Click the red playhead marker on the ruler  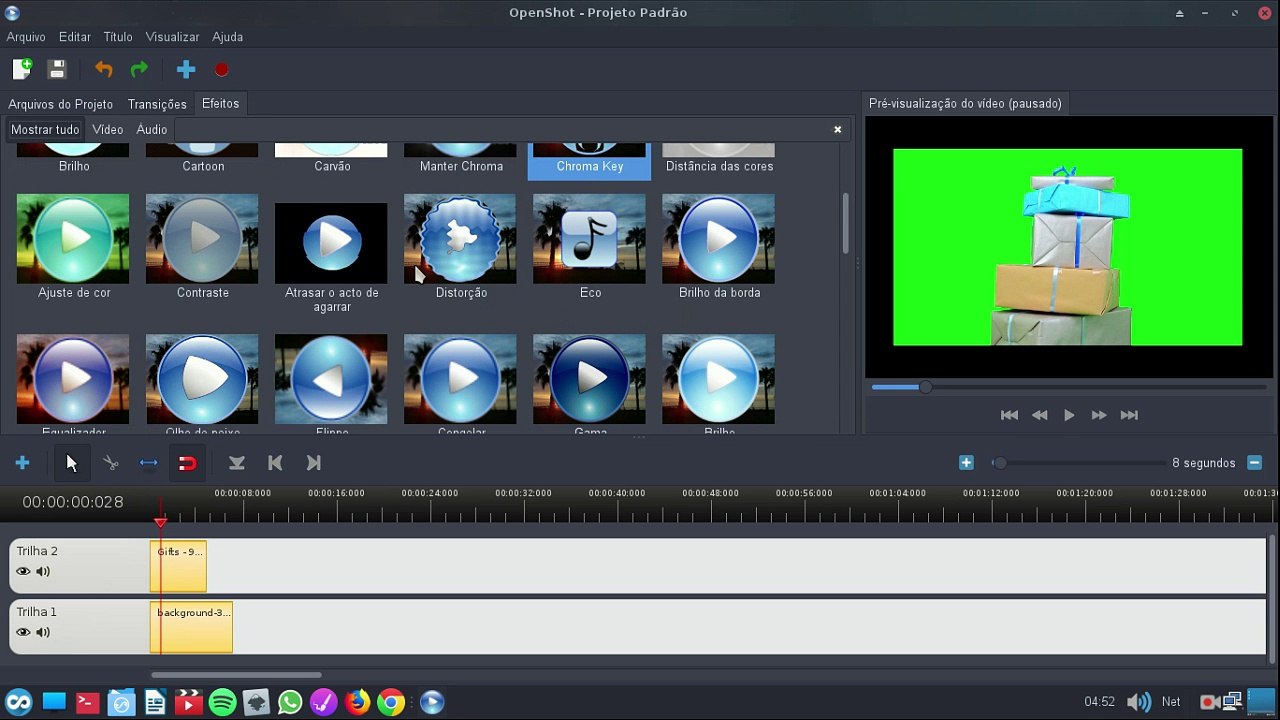point(160,521)
